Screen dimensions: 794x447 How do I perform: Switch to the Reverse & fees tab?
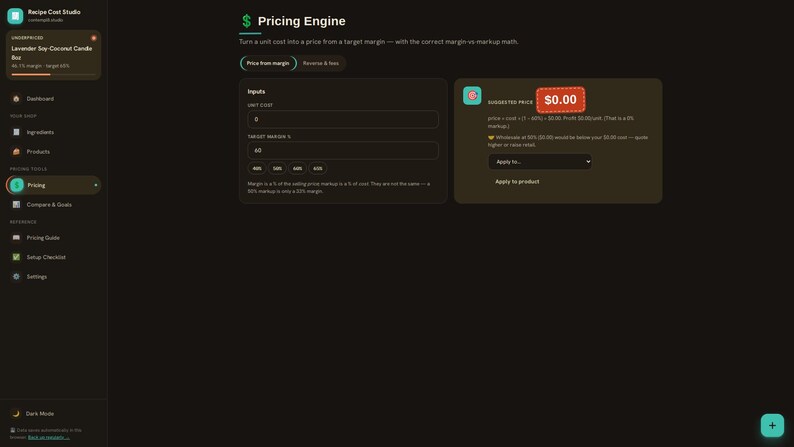[321, 63]
